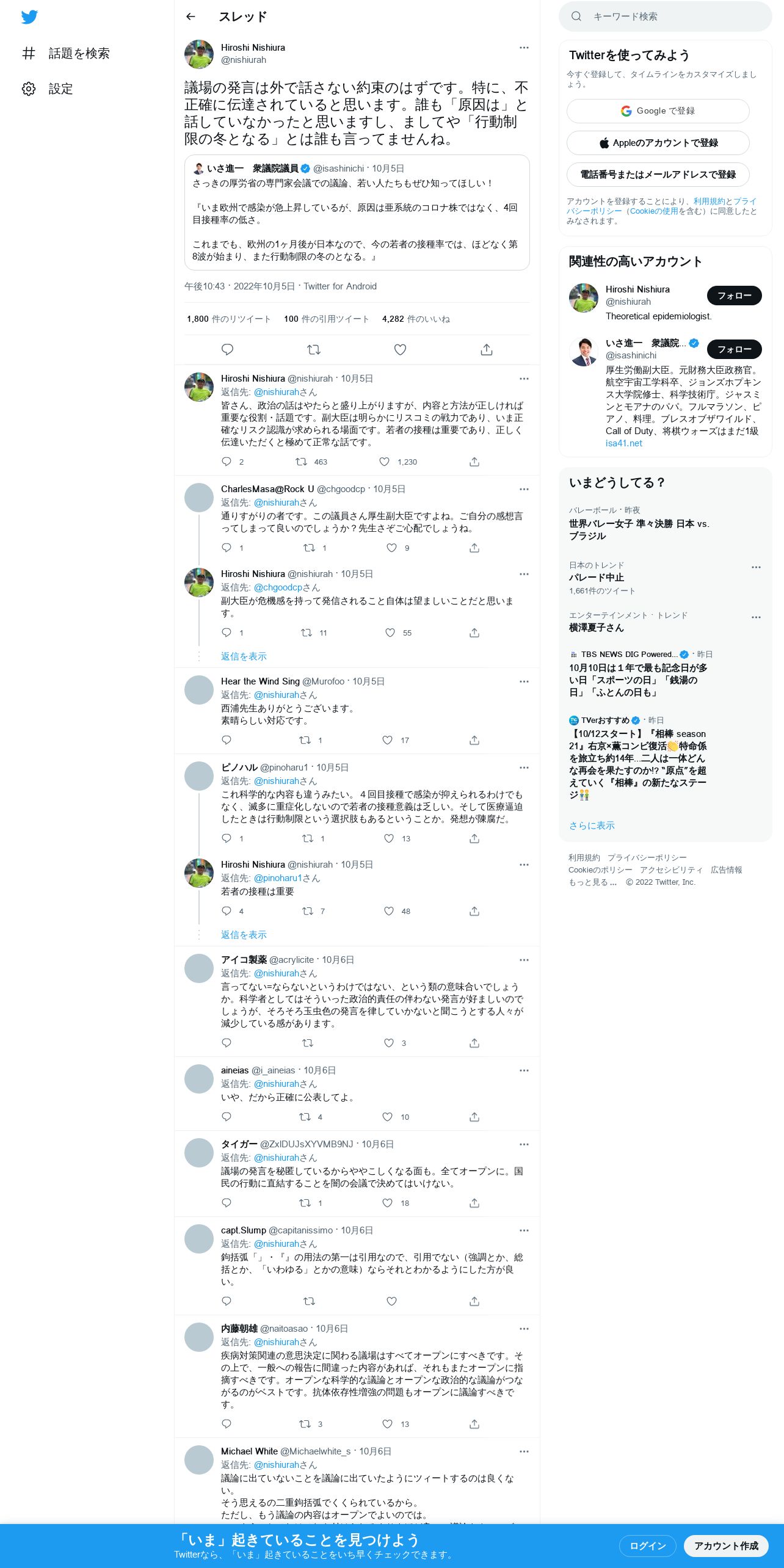Screen dimensions: 784x1568
Task: Click the キーワード検索 search field
Action: tap(666, 16)
